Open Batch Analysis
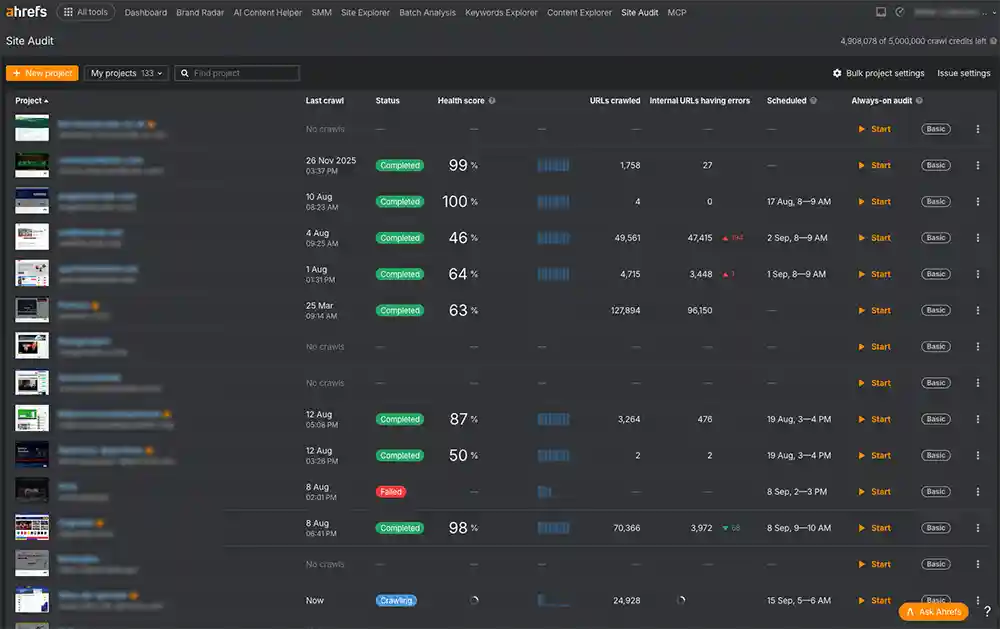This screenshot has height=629, width=1000. 427,13
